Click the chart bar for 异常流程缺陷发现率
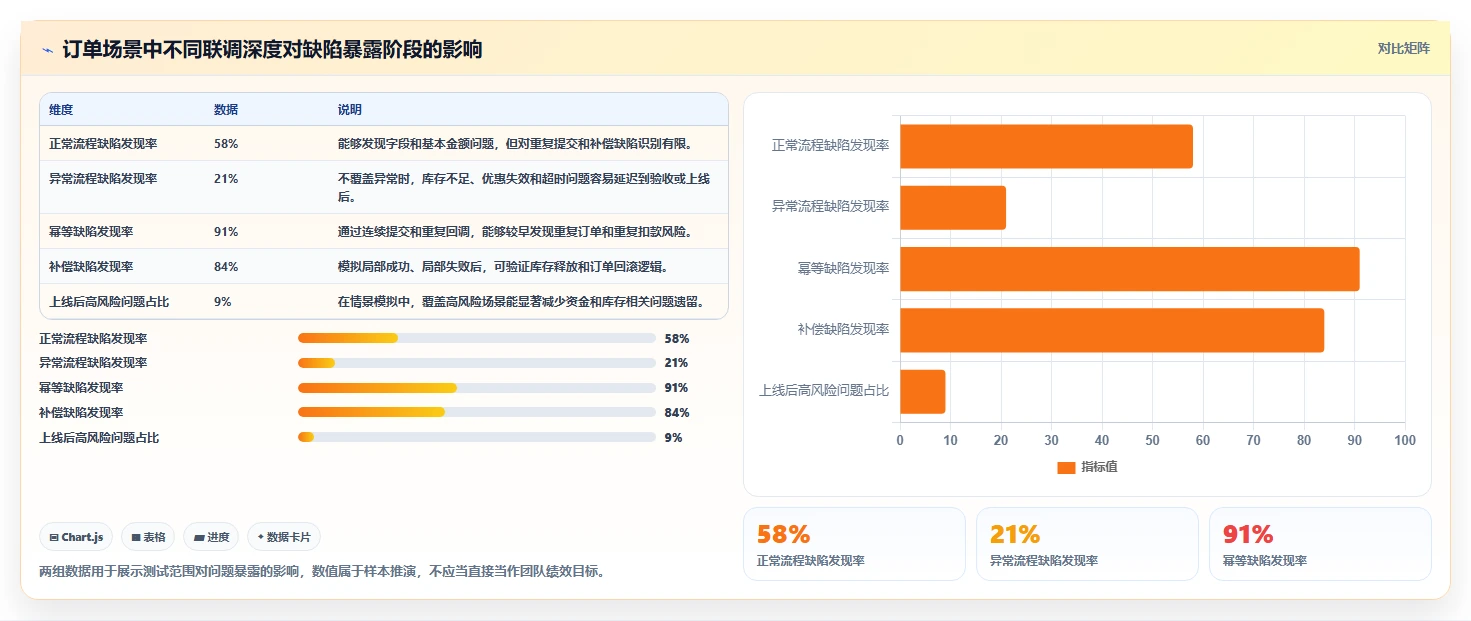The image size is (1471, 621). point(953,207)
